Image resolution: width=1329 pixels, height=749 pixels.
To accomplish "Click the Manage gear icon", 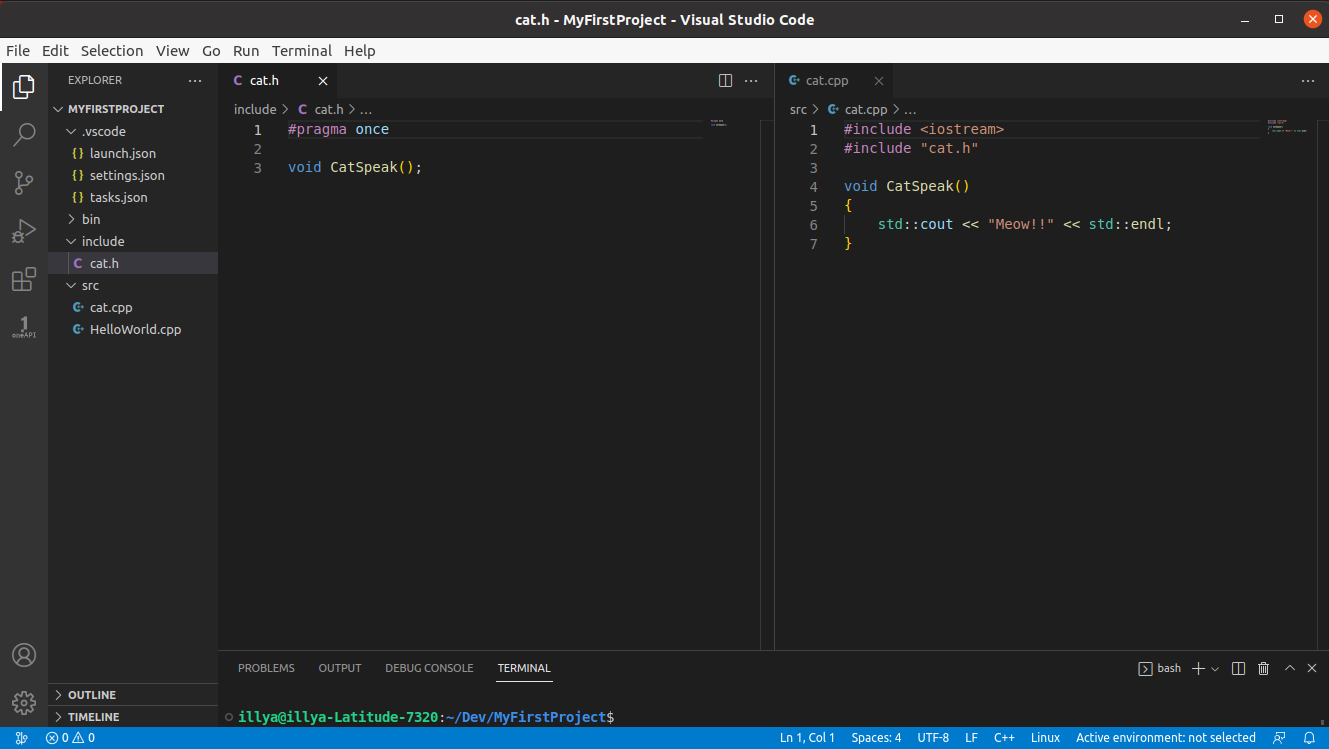I will [24, 702].
